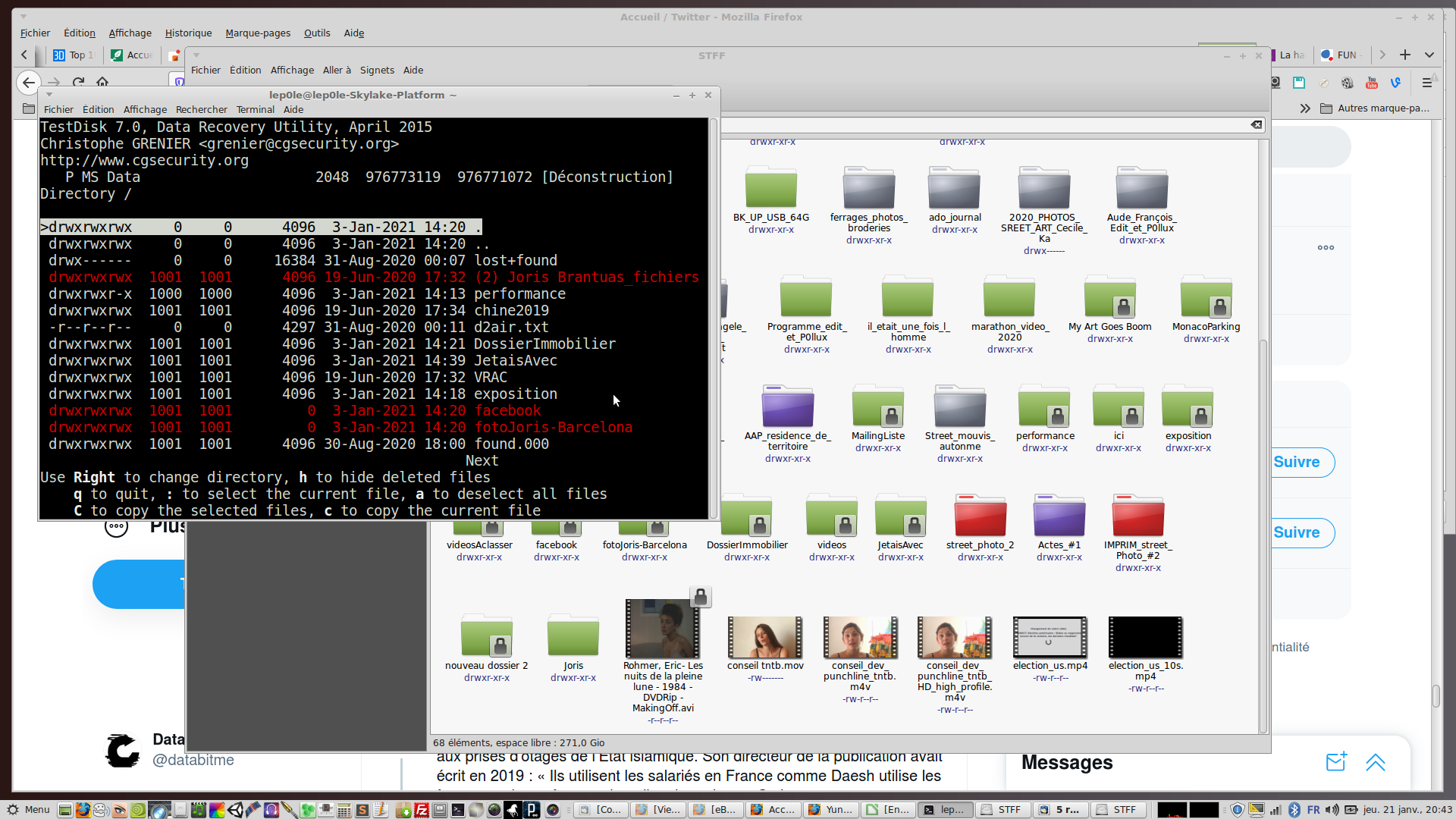Open the Marque-pages menu in Firefox
This screenshot has height=819, width=1456.
[x=258, y=33]
